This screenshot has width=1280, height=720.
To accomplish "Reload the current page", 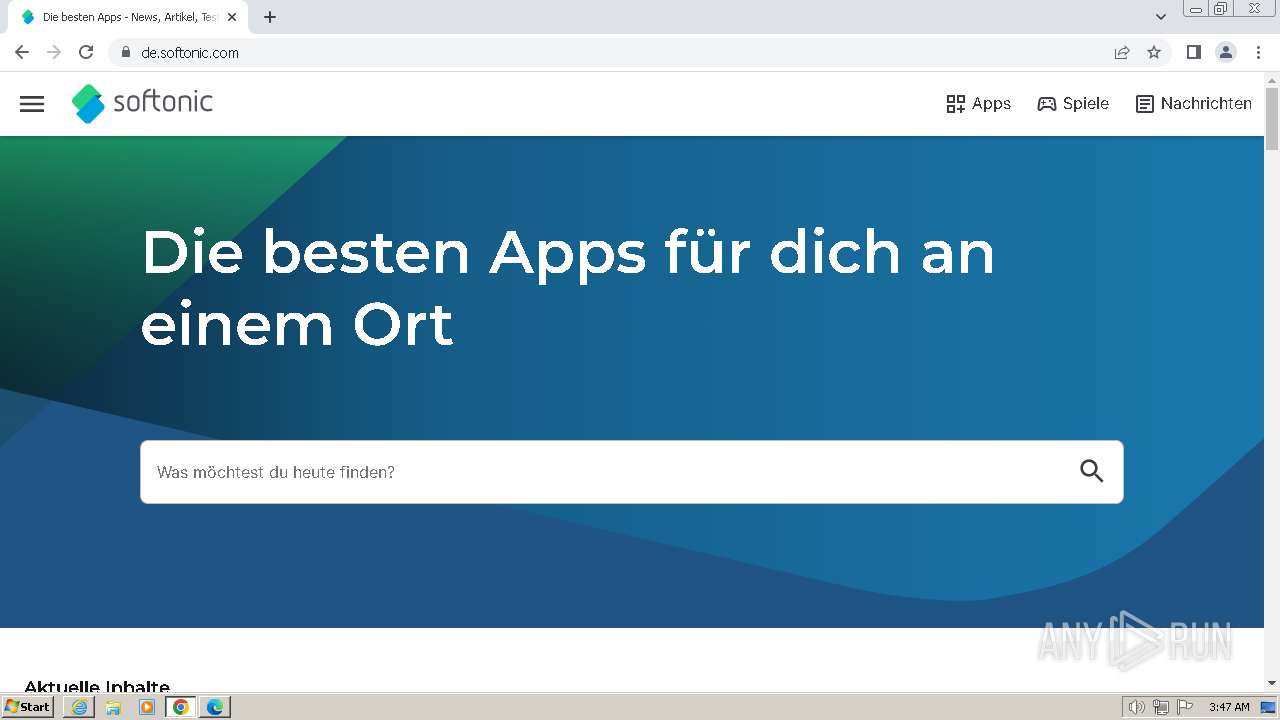I will pyautogui.click(x=86, y=52).
